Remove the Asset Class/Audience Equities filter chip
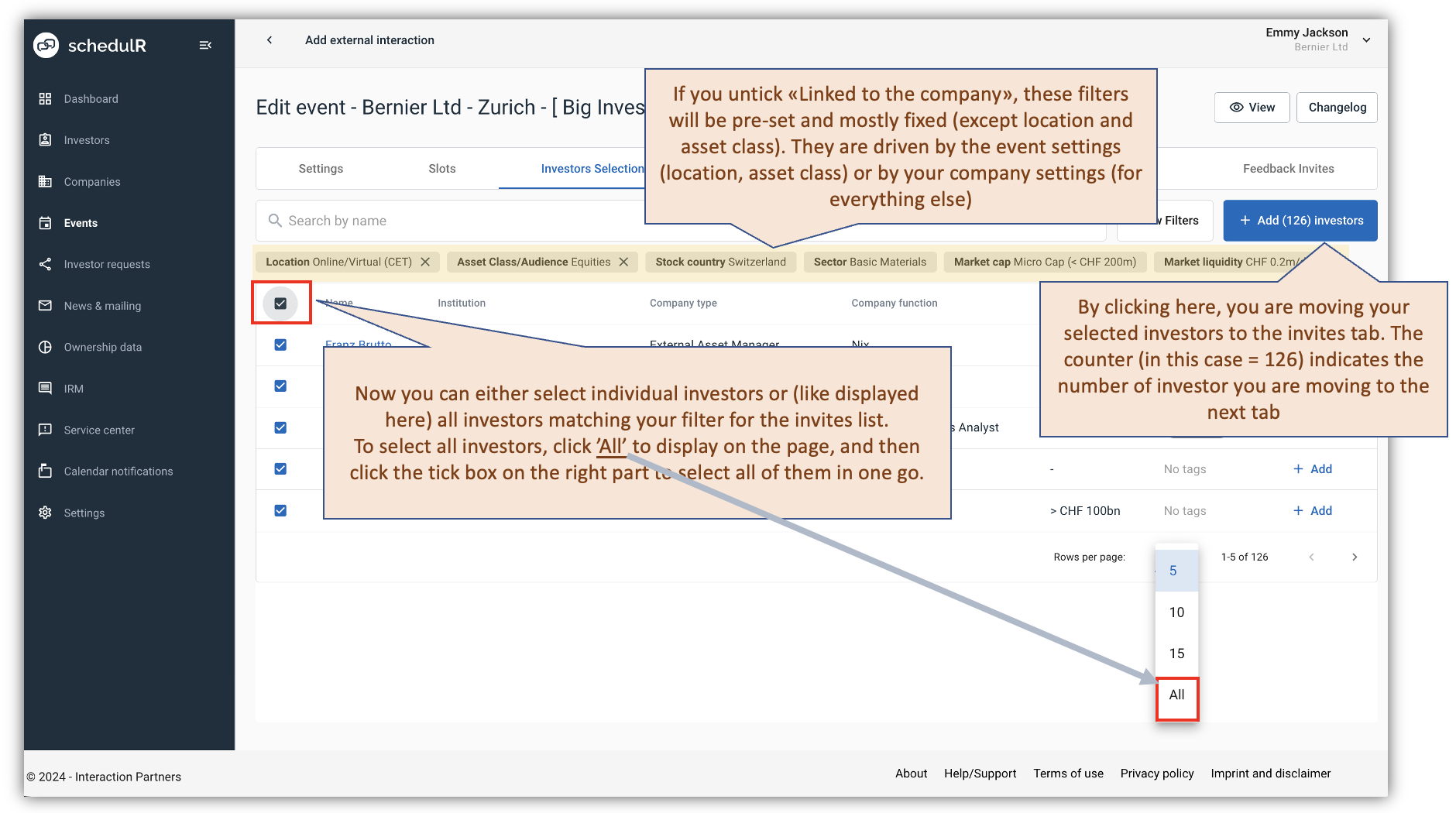 coord(624,262)
